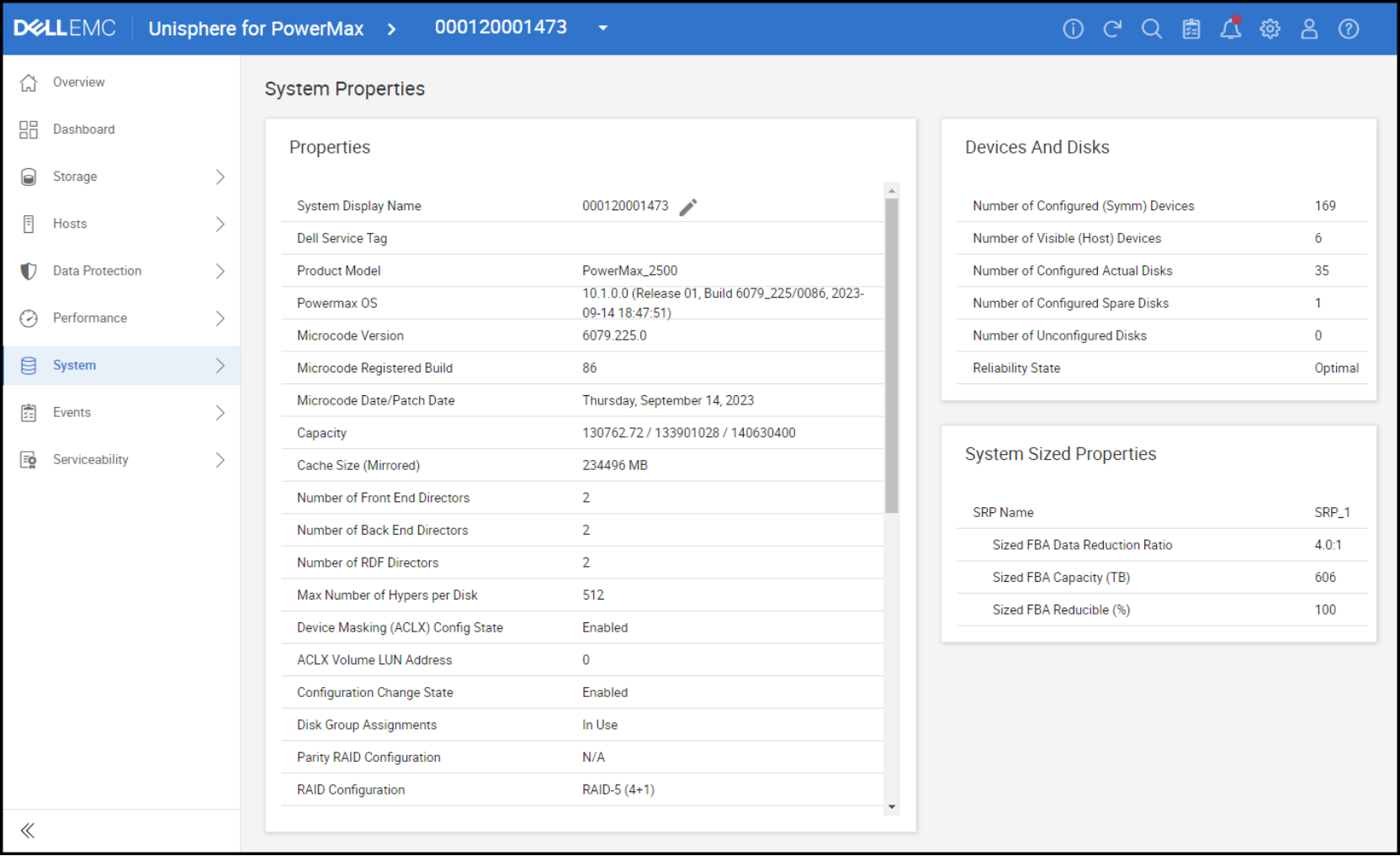Expand the Data Protection submenu chevron
This screenshot has height=856, width=1400.
pos(220,271)
